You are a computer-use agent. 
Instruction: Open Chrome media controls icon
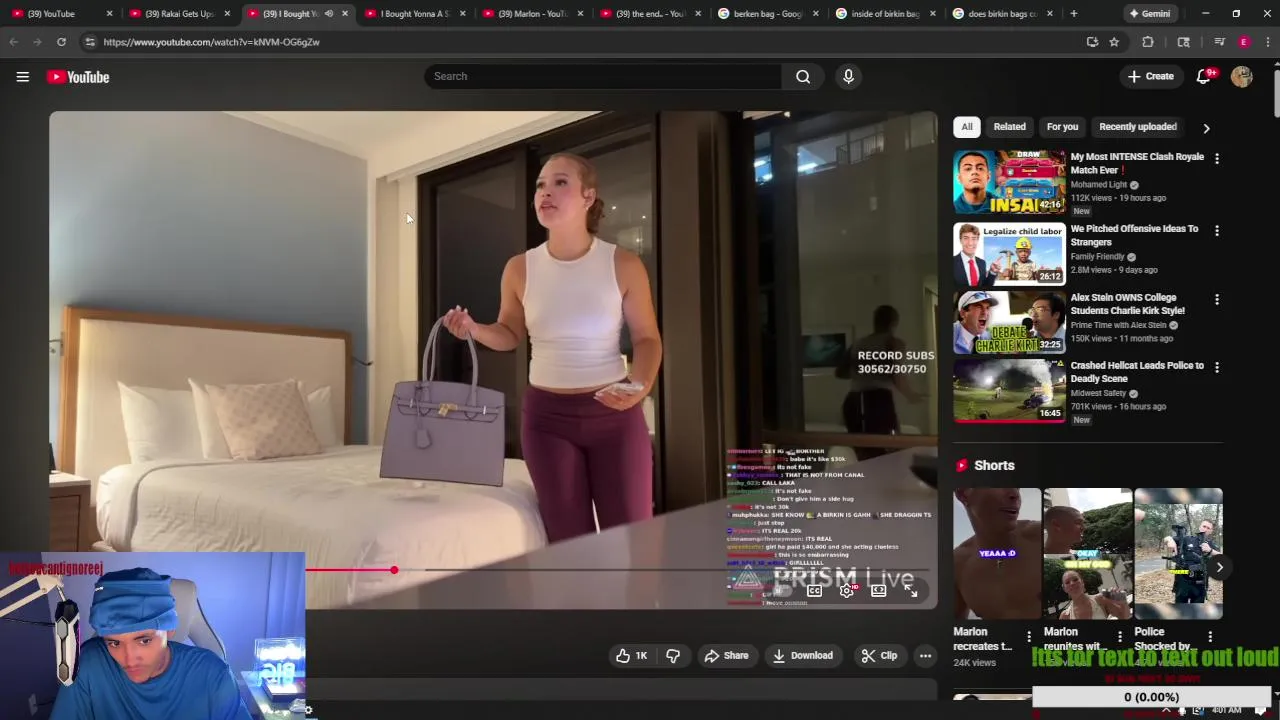coord(1219,42)
